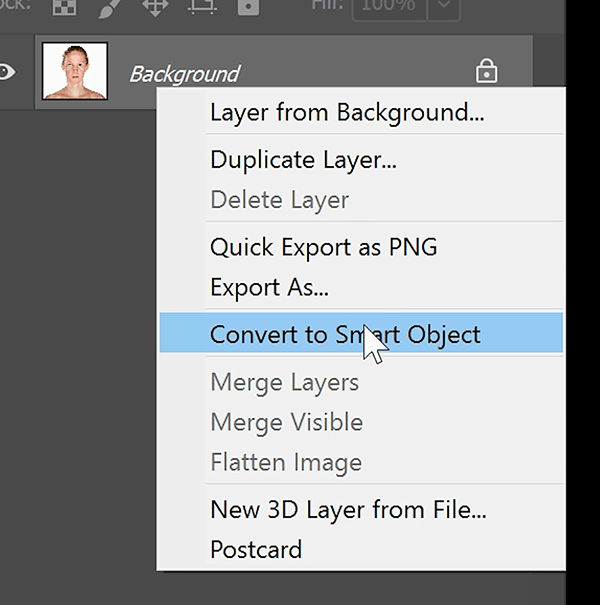Click Convert to Smart Object
Viewport: 600px width, 605px height.
345,334
